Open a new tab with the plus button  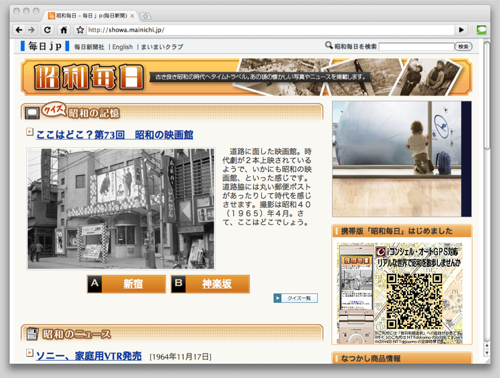click(145, 16)
